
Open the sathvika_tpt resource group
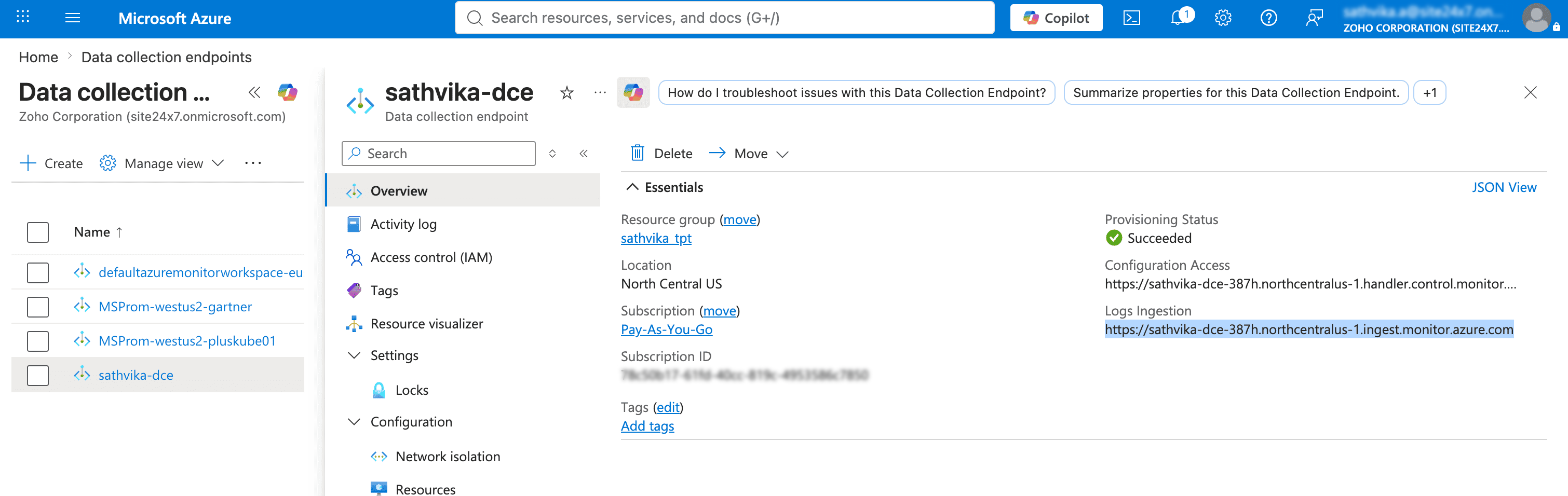tap(656, 238)
